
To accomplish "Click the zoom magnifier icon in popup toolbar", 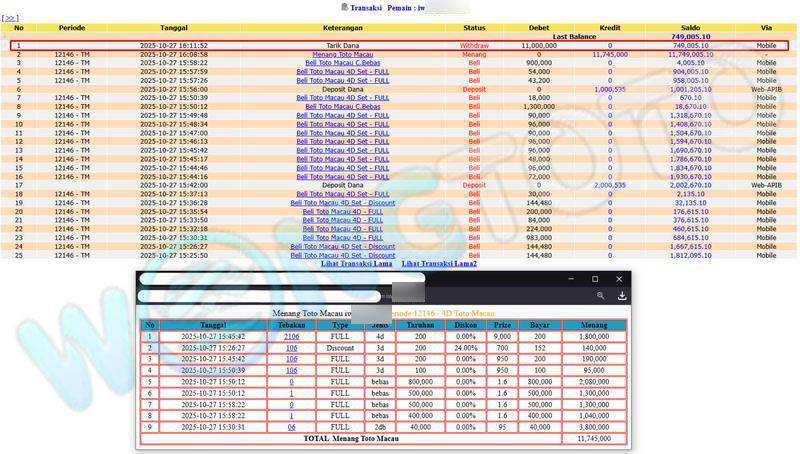I will pyautogui.click(x=600, y=296).
